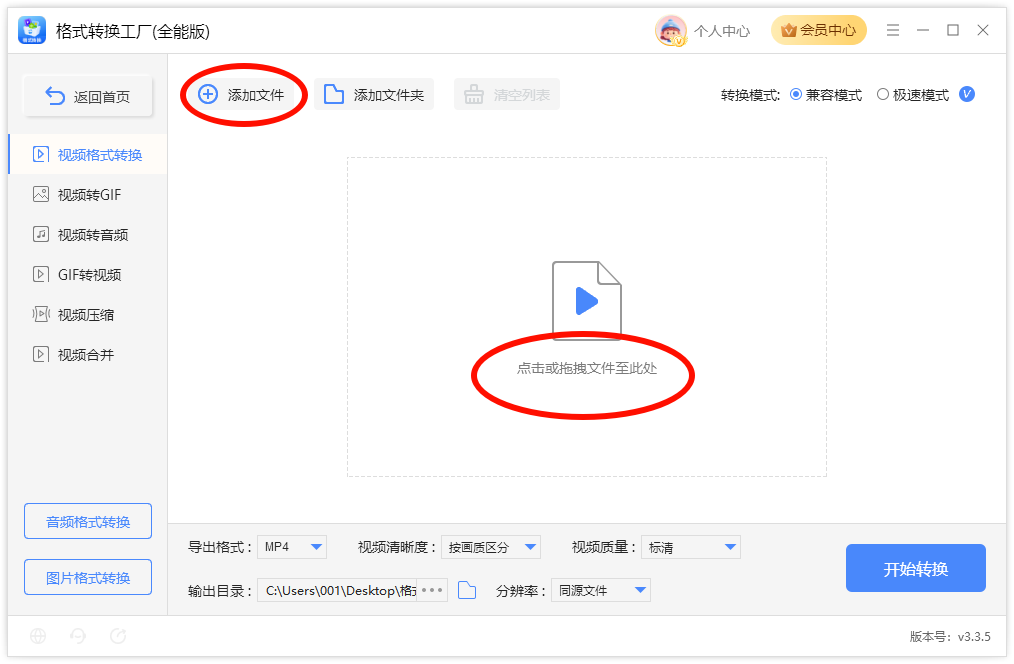Open the 视频质量 标清 dropdown
Screen dimensions: 1014x664
[x=691, y=547]
